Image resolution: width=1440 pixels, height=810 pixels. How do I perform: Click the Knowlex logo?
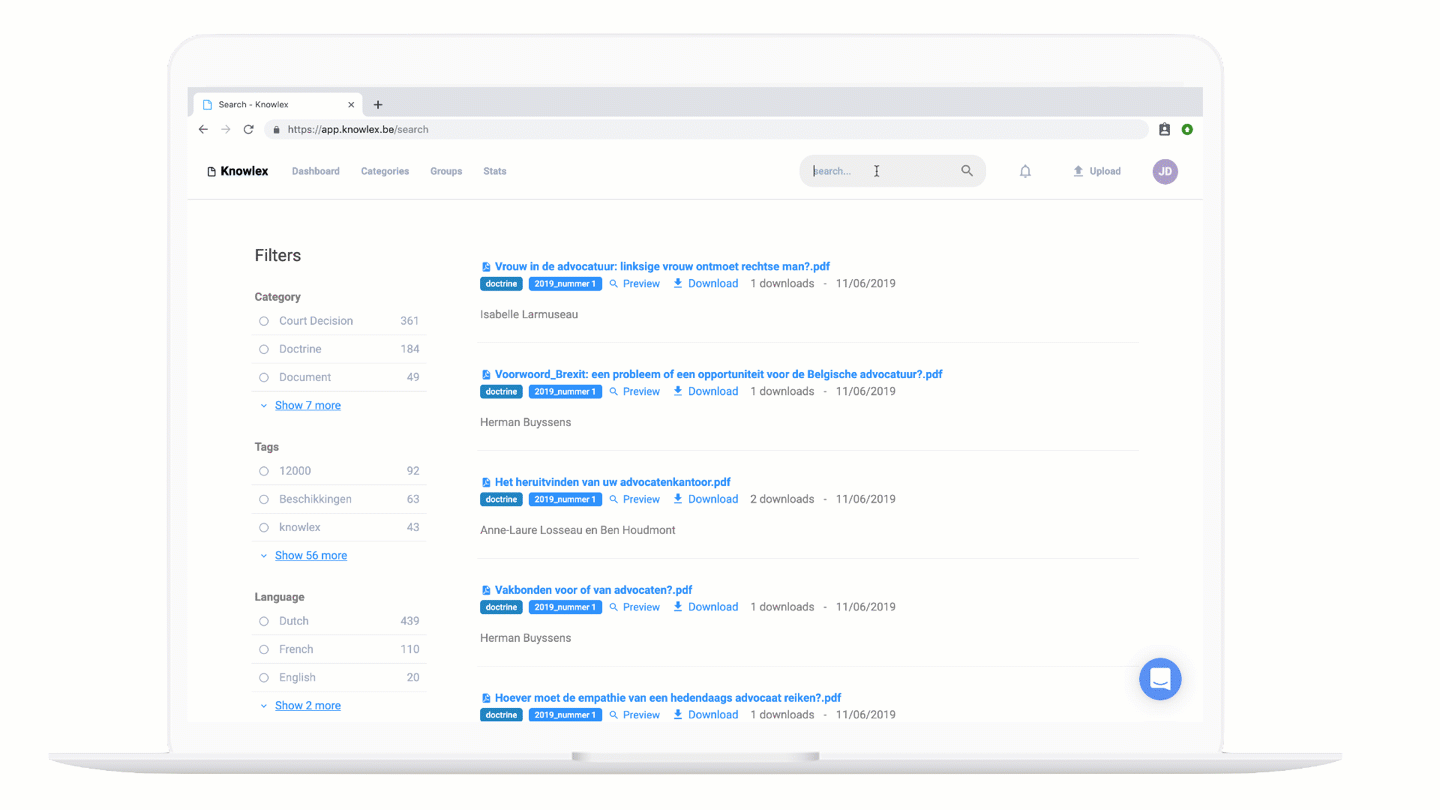(238, 171)
